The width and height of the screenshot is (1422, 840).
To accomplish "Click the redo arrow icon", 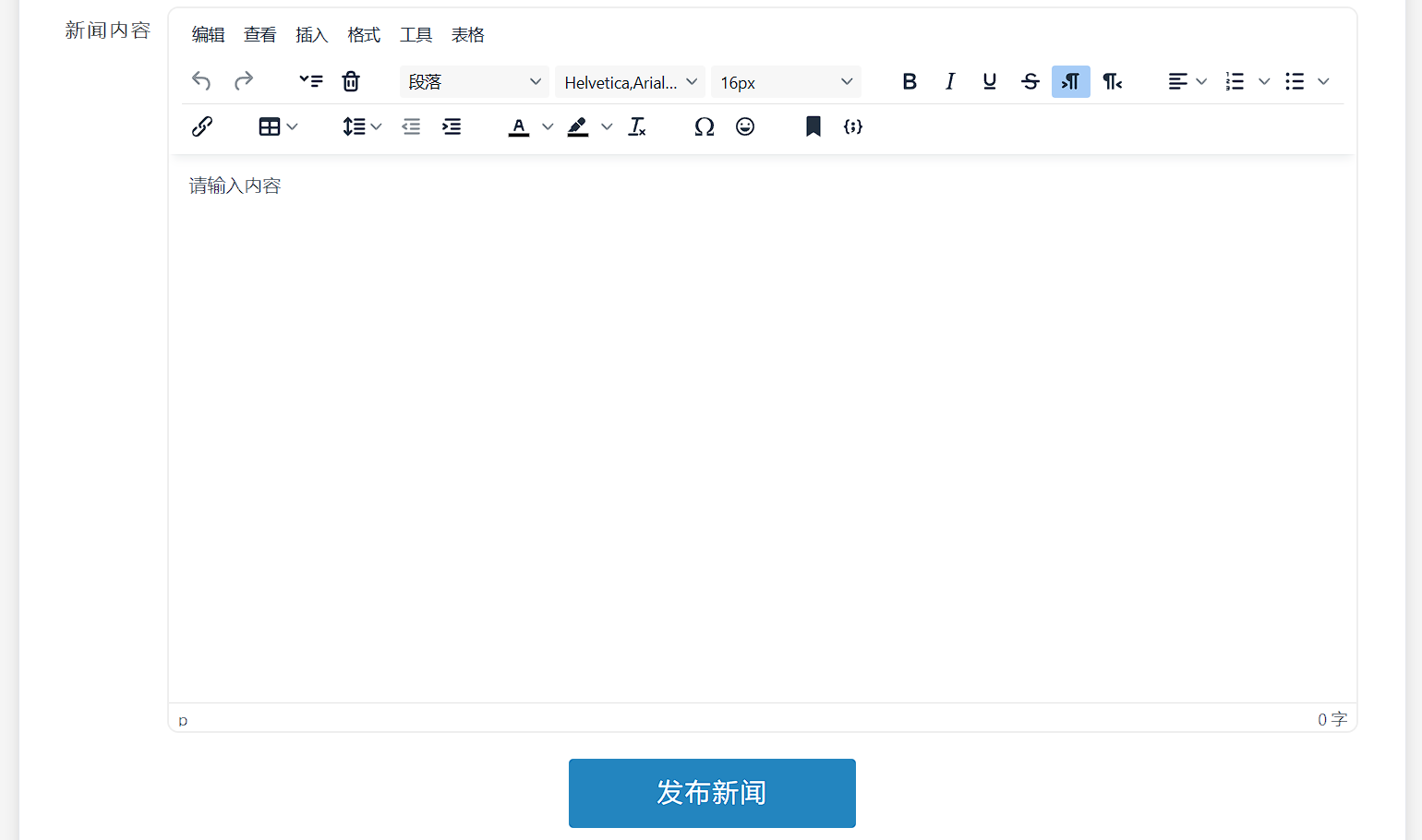I will (244, 81).
